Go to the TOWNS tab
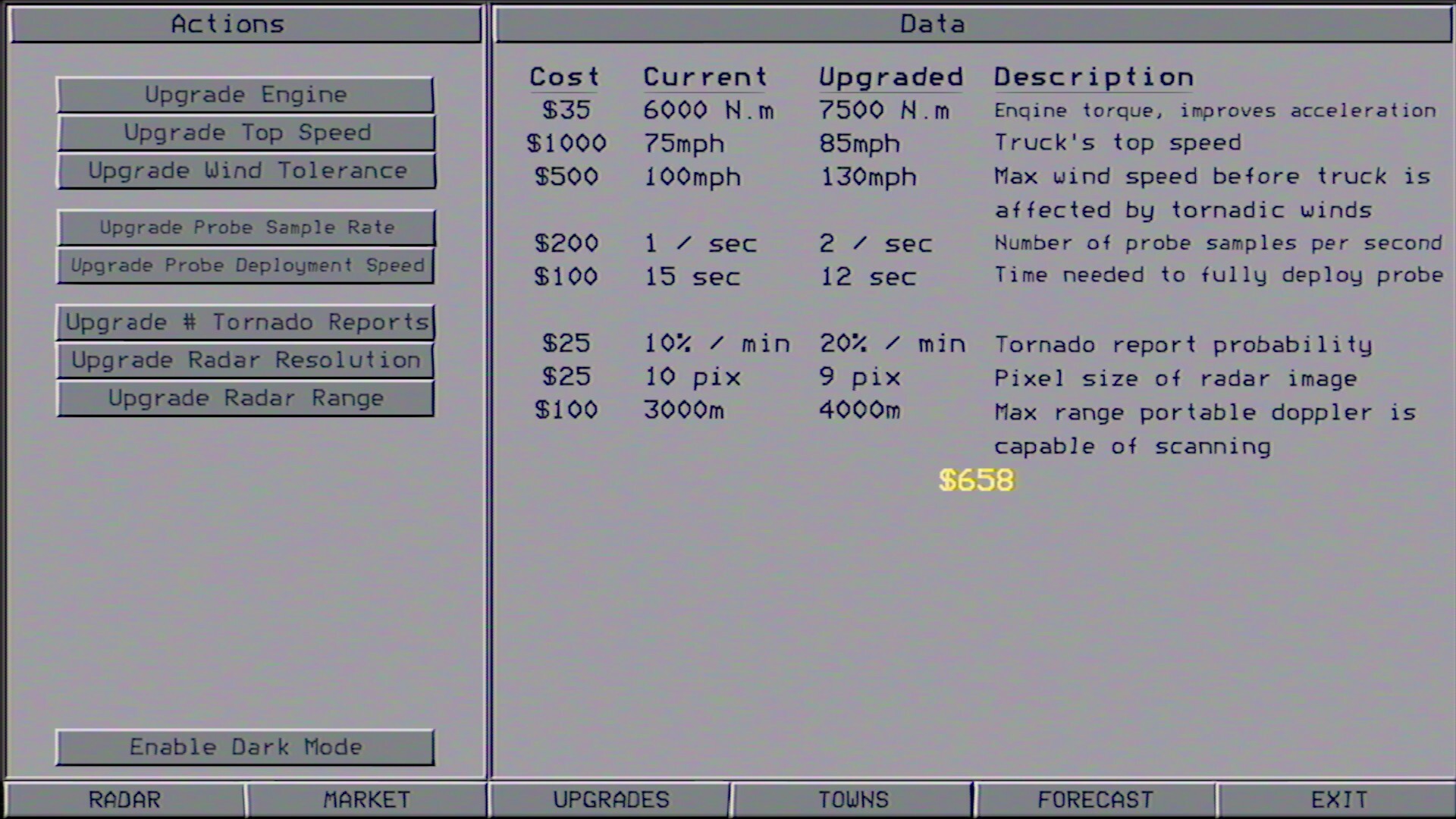 click(x=852, y=799)
